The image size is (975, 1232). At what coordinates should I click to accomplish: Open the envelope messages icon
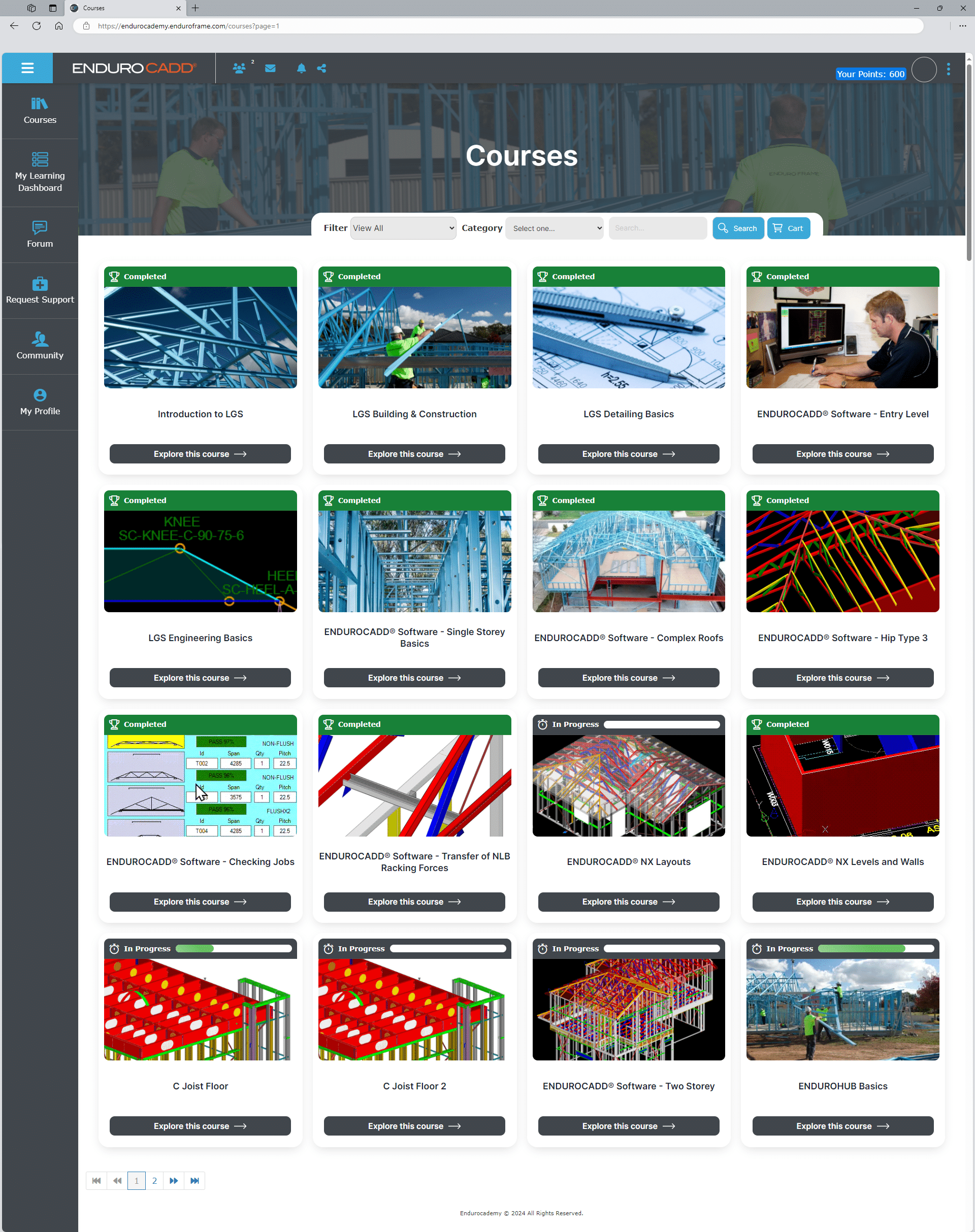(x=271, y=69)
